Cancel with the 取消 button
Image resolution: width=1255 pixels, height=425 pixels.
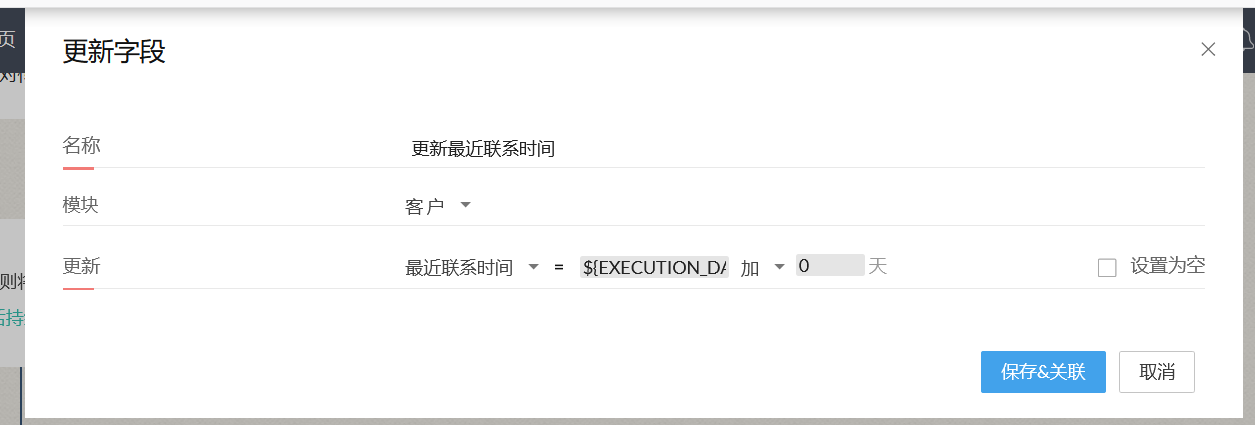[x=1156, y=372]
